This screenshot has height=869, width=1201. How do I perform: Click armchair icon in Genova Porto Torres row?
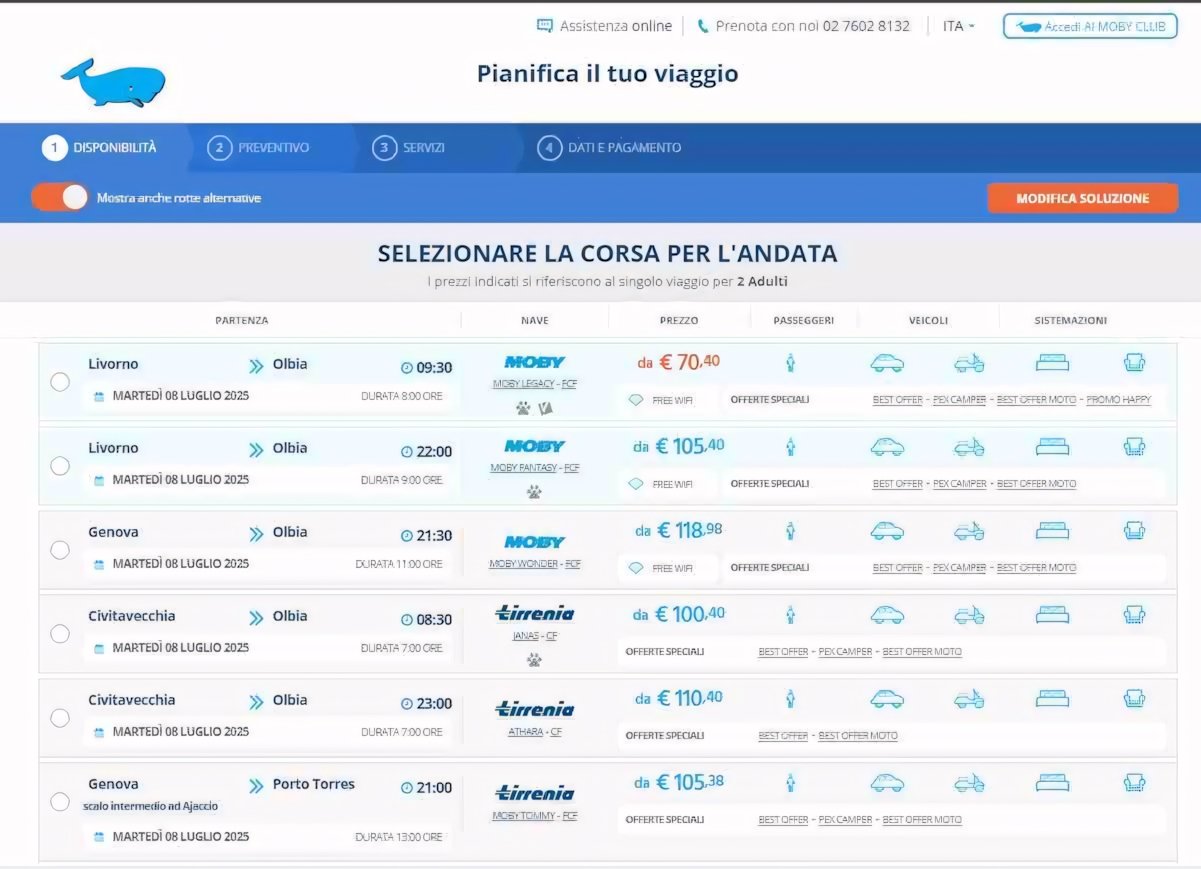pyautogui.click(x=1134, y=783)
